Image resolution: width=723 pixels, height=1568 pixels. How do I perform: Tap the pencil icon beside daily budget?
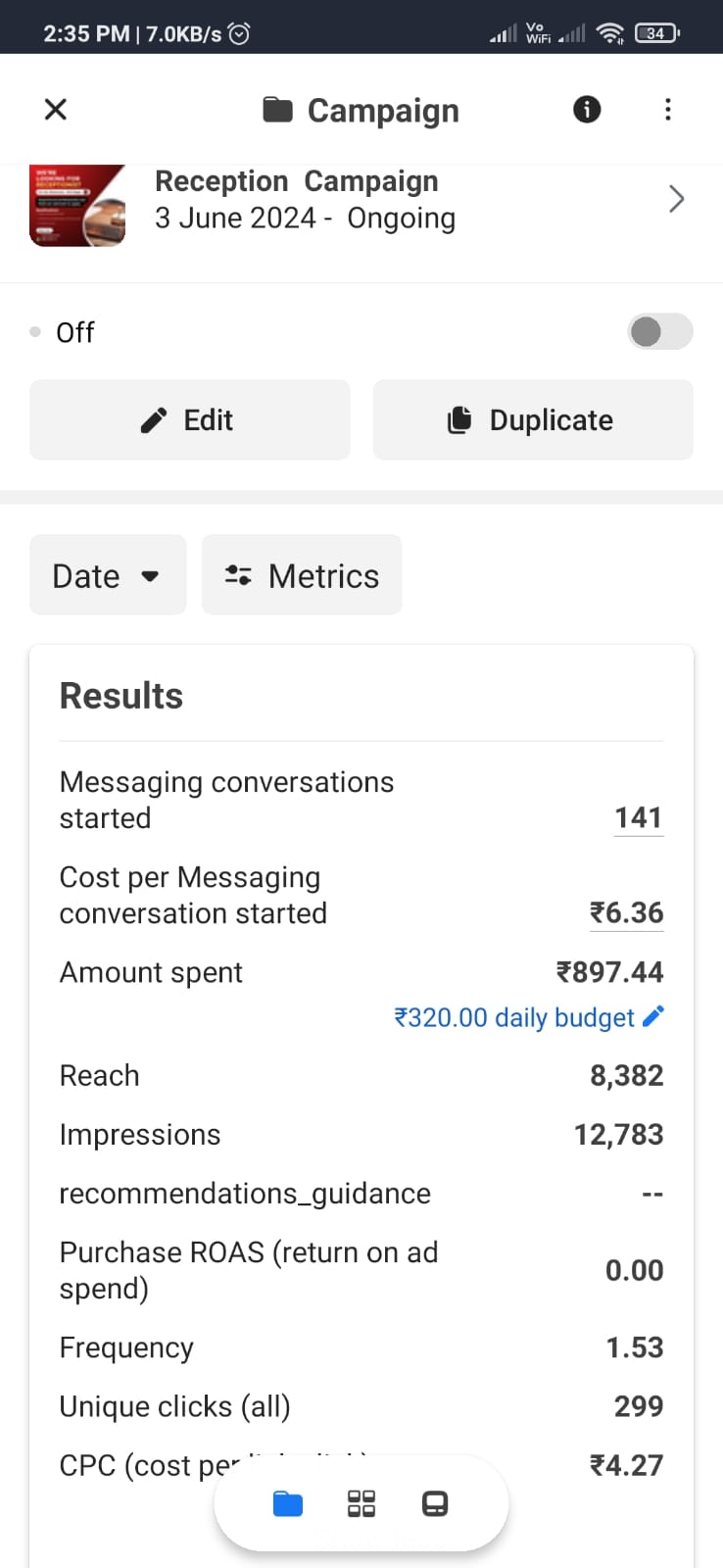coord(653,1016)
